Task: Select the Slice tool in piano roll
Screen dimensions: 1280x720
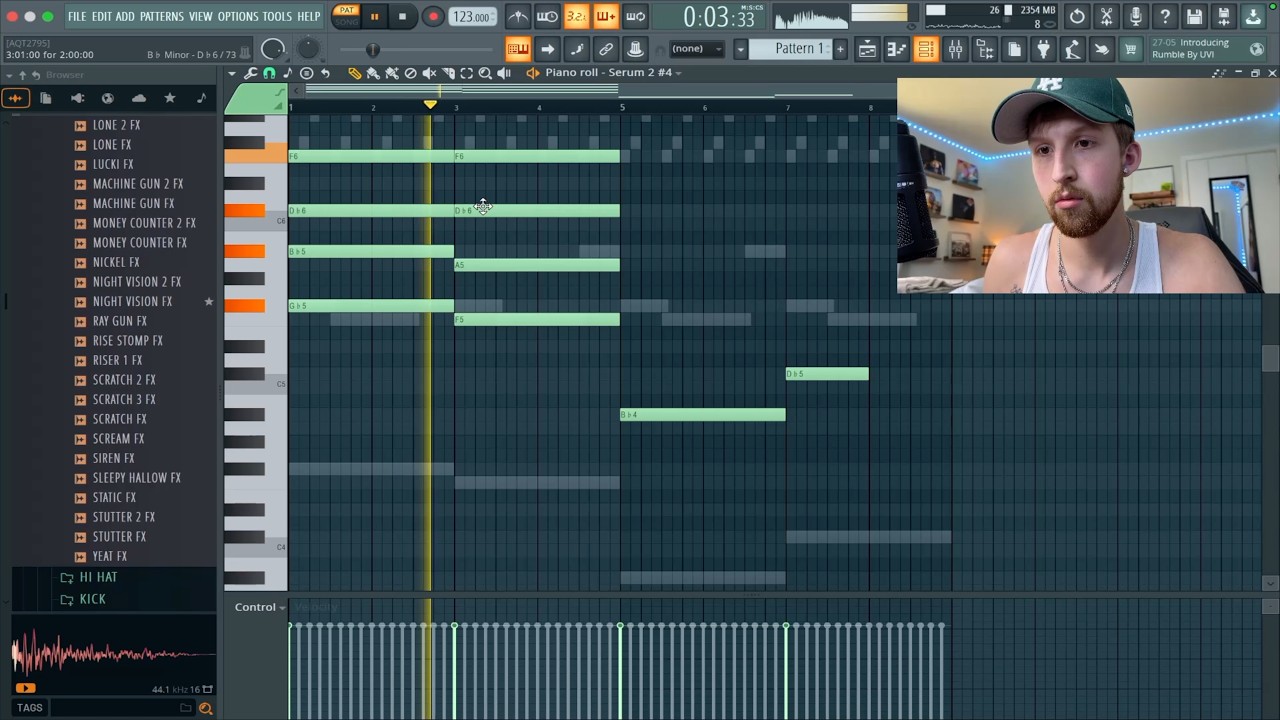Action: point(448,73)
